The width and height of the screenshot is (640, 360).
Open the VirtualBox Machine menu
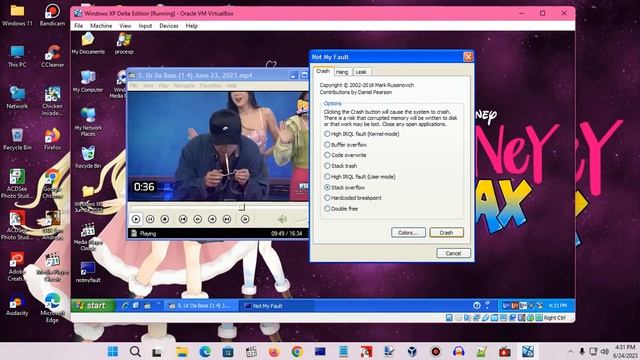click(101, 26)
